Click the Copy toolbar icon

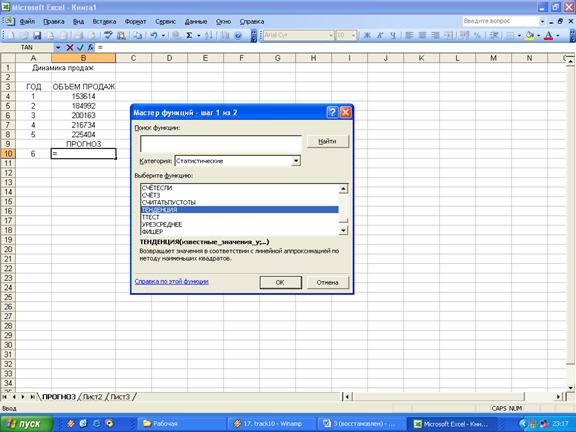click(138, 35)
